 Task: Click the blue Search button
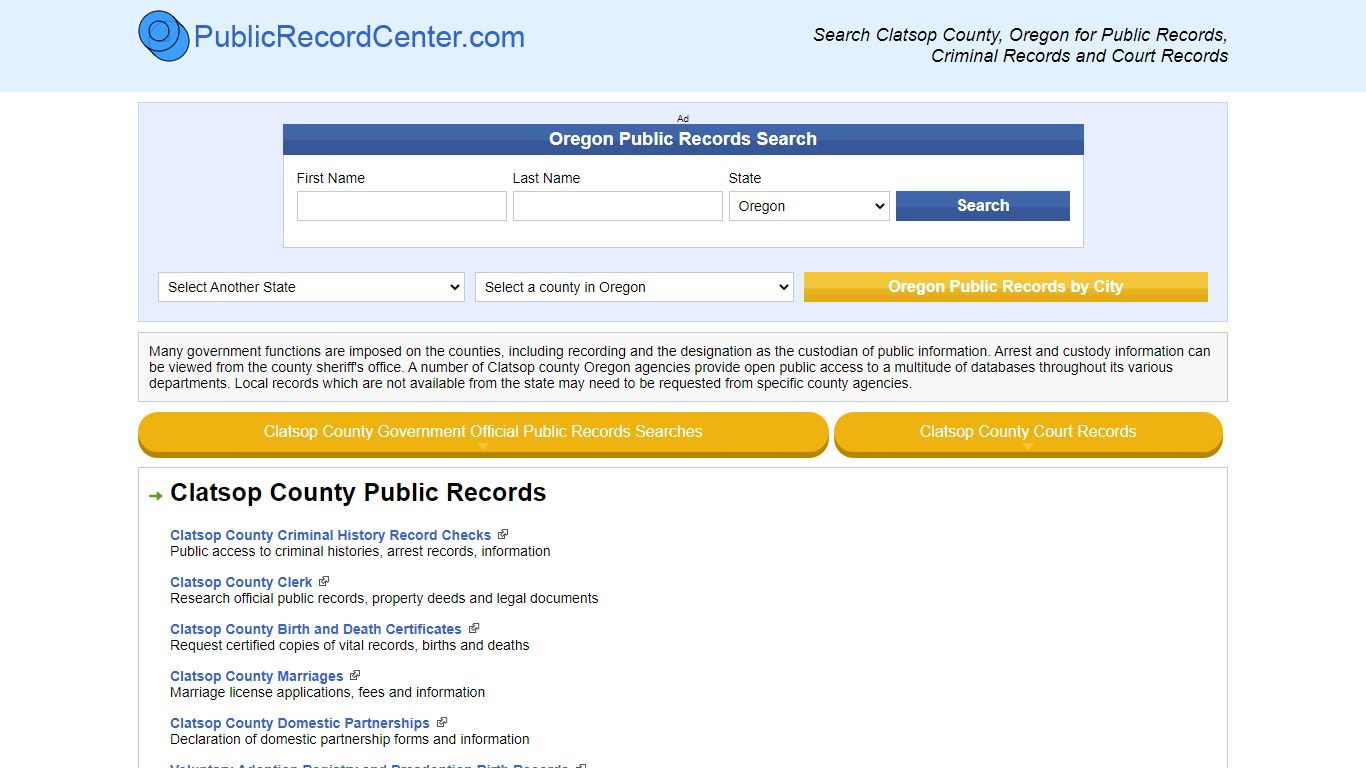pyautogui.click(x=983, y=206)
